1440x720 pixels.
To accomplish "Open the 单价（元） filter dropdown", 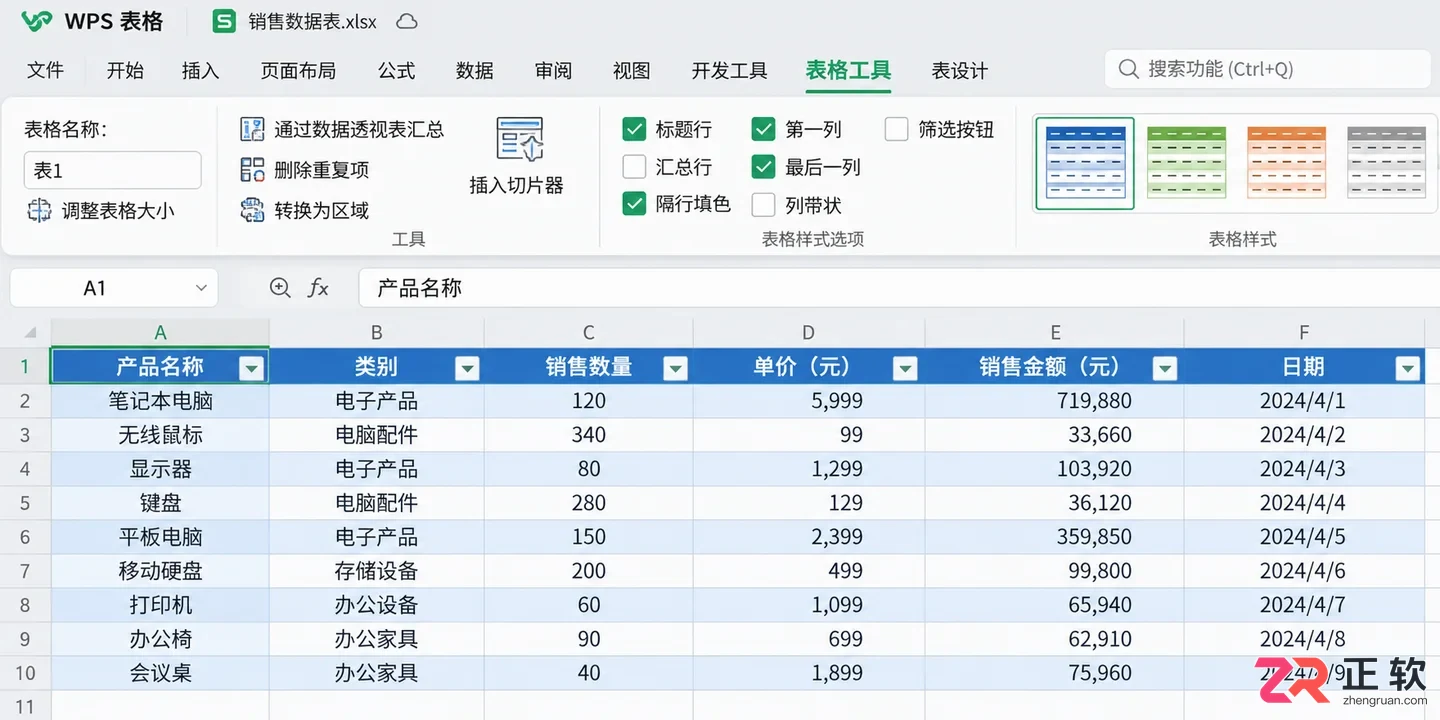I will (x=905, y=369).
